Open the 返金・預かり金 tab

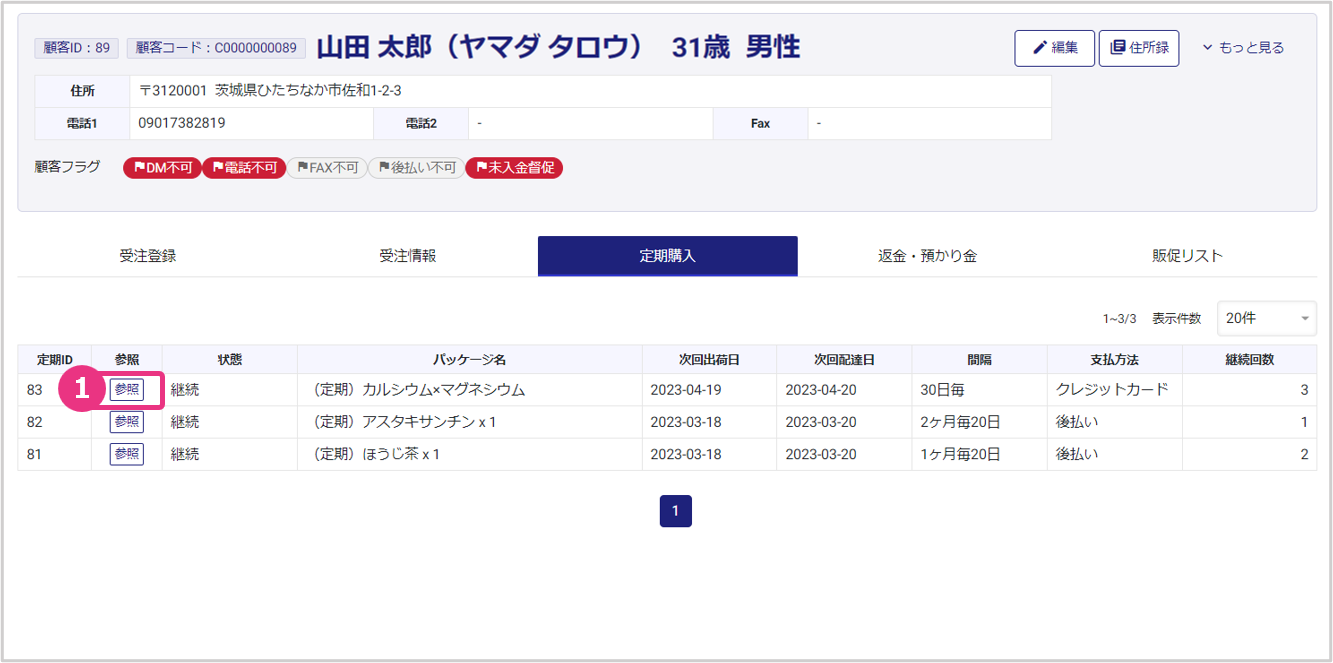tap(927, 256)
